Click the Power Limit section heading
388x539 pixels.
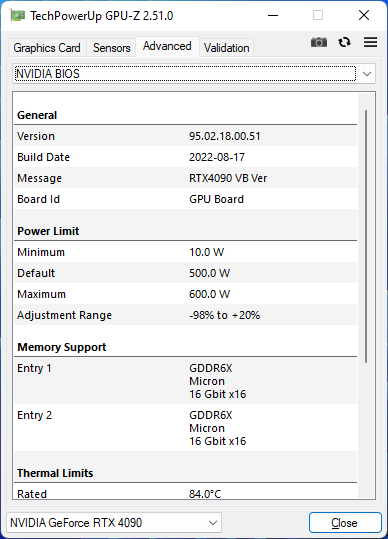click(x=48, y=231)
